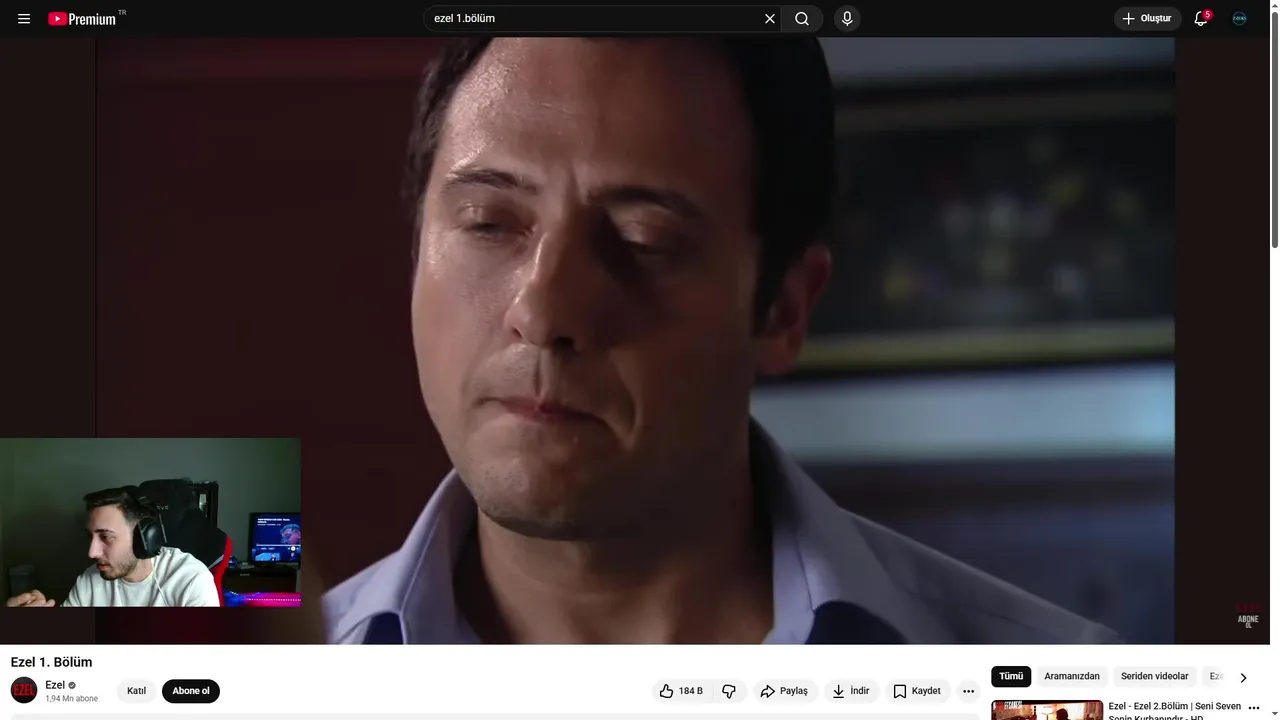Click the video title 'Ezel 1. Bölüm'
The height and width of the screenshot is (720, 1280).
coord(51,662)
